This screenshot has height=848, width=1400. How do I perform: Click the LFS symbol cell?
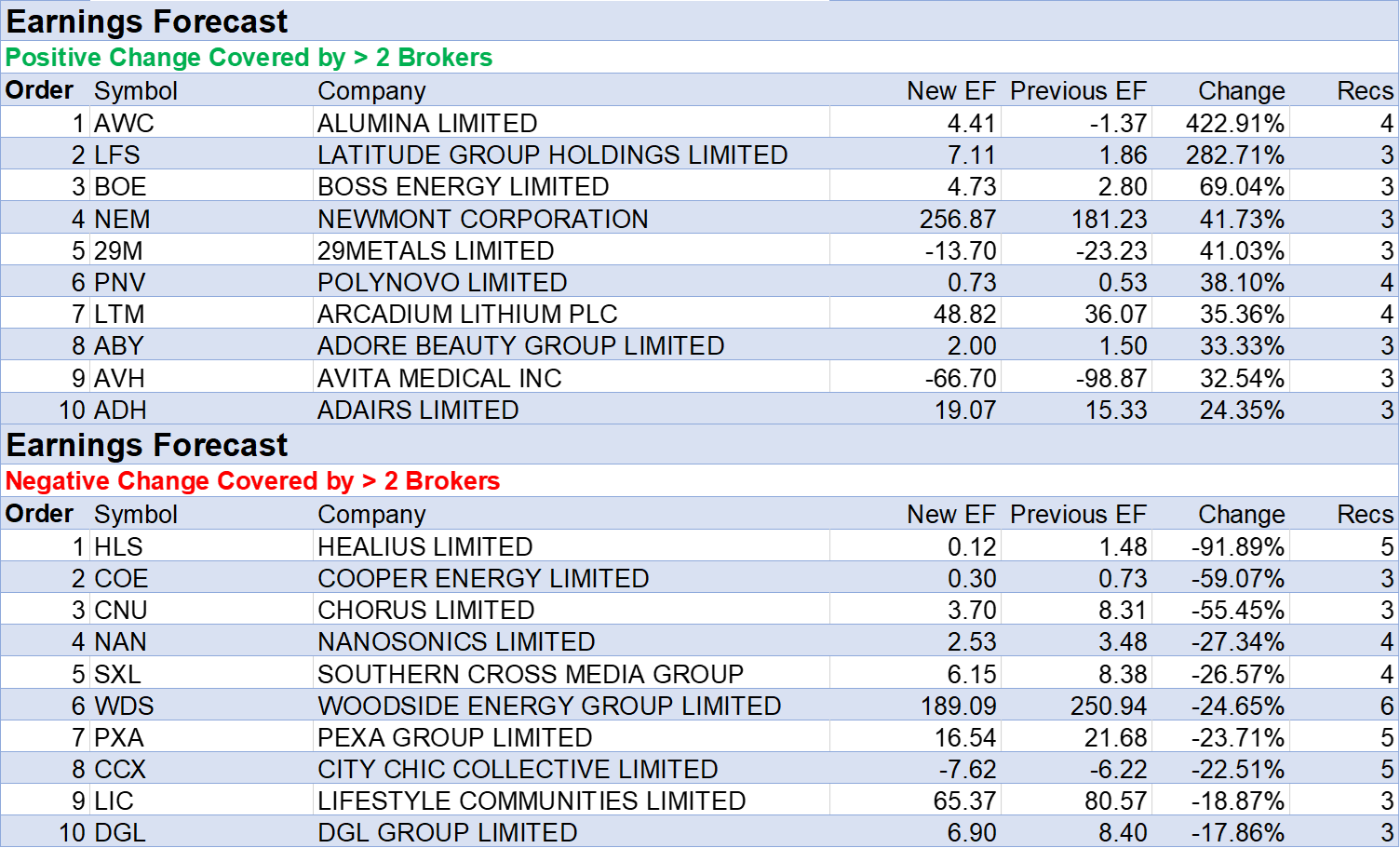[x=117, y=155]
